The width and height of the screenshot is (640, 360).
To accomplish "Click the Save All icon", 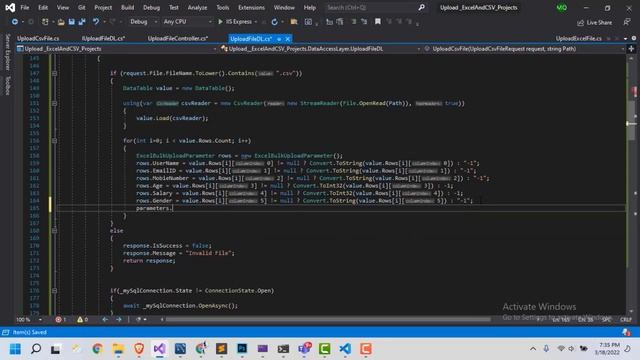I will tap(82, 22).
